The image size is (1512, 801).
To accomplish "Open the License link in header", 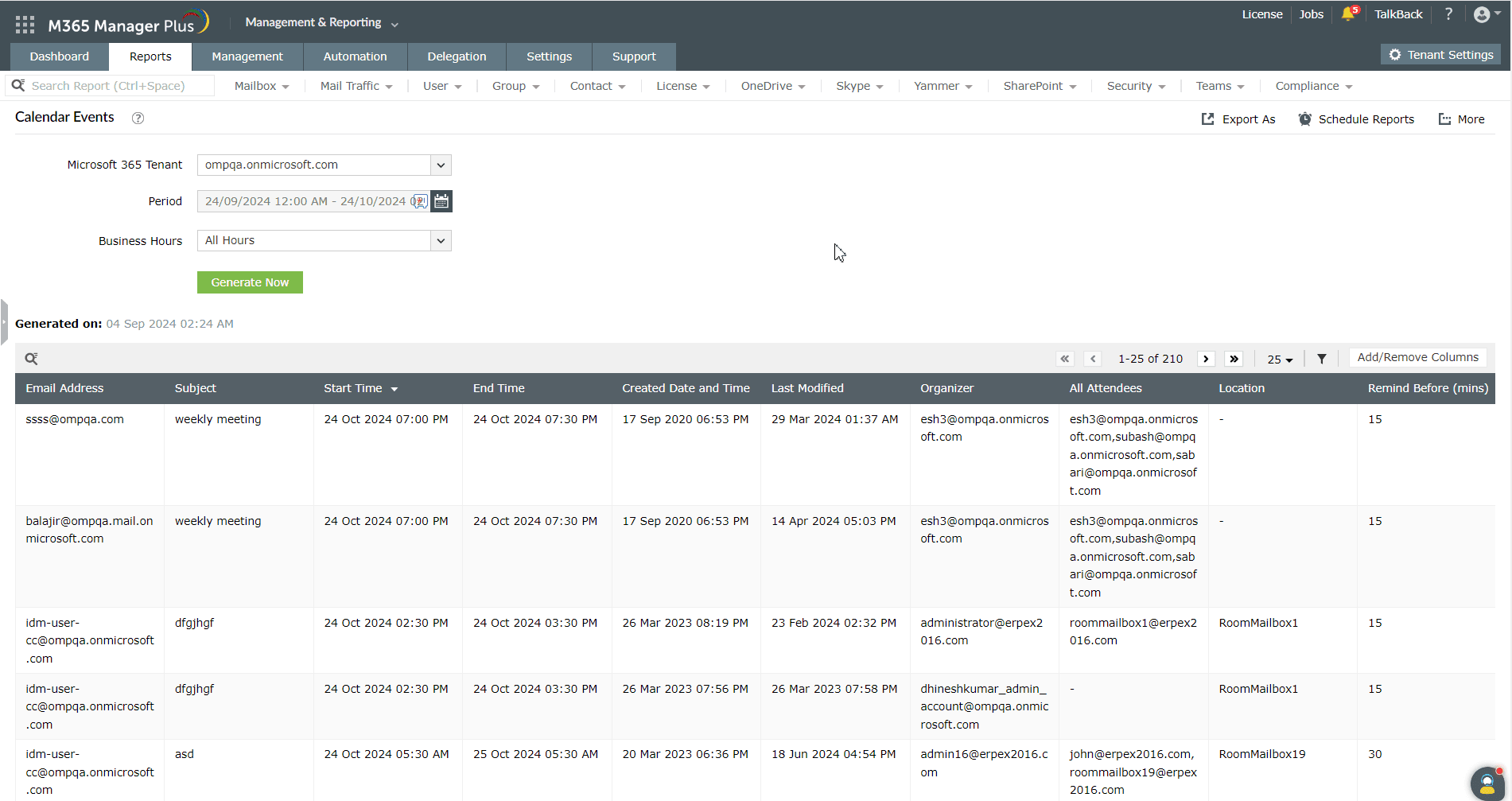I will (x=1262, y=14).
